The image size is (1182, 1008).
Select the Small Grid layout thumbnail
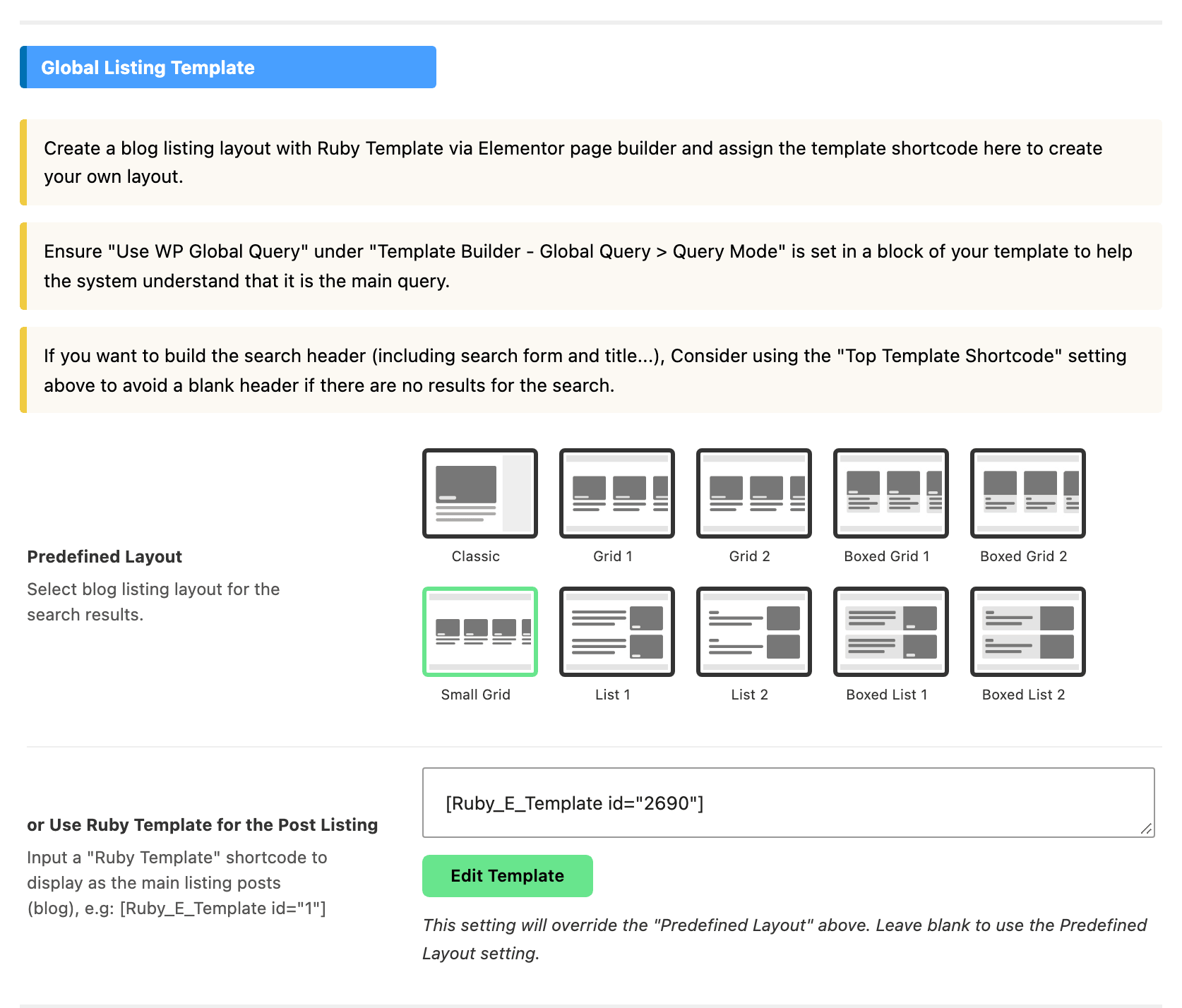[480, 632]
